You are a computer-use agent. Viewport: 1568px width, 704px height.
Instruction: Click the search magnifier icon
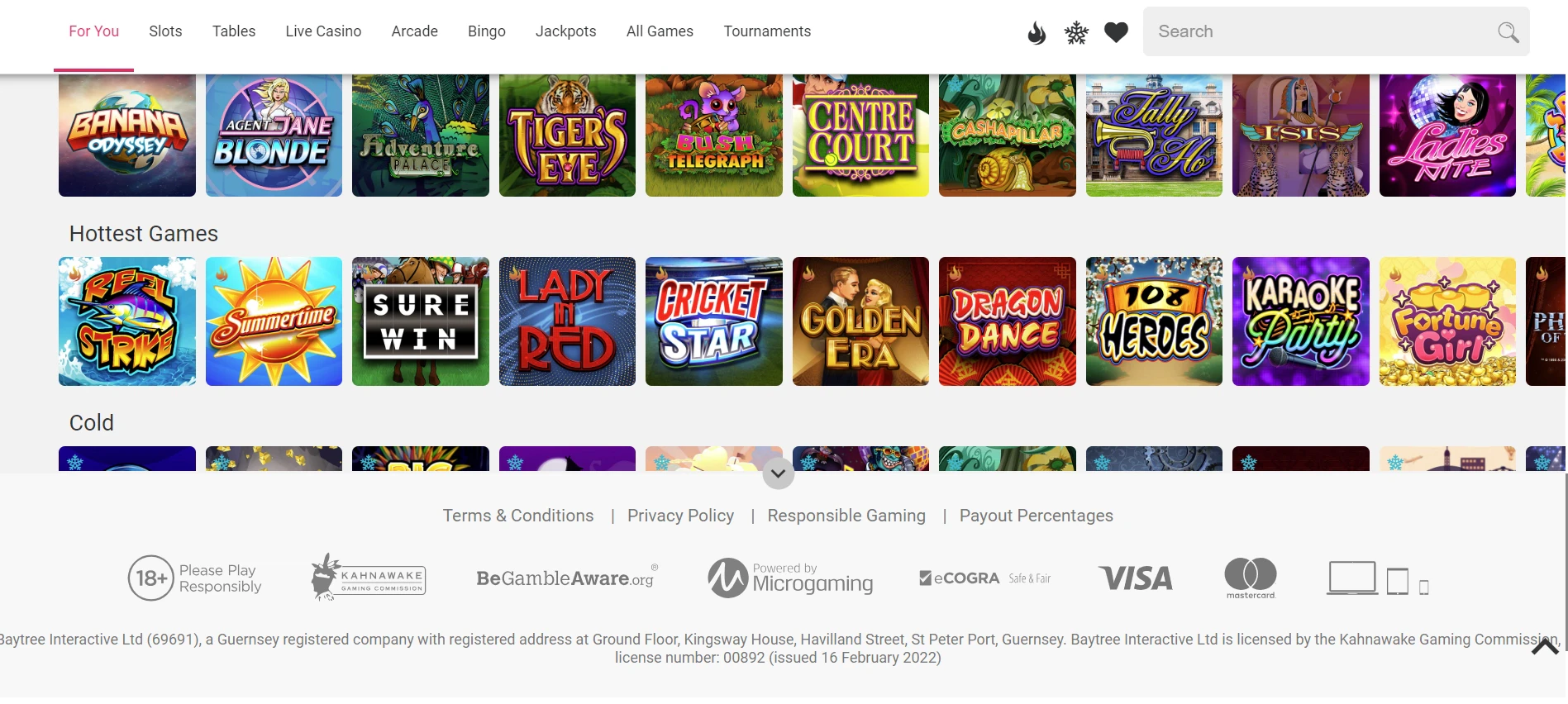pos(1508,32)
